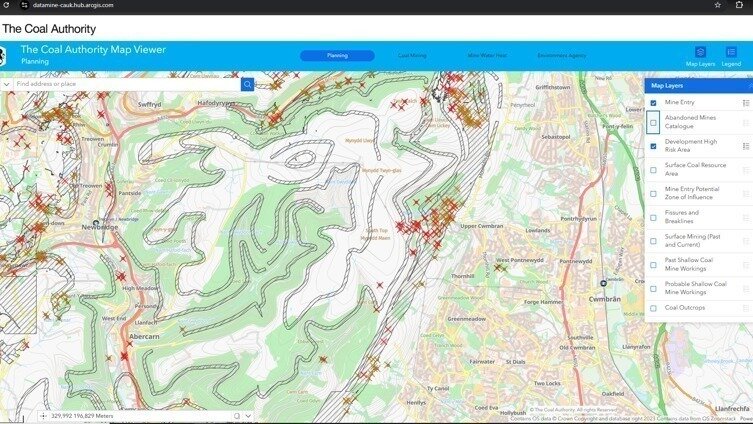Screen dimensions: 753x424
Task: Bookmark this page with the star icon
Action: click(717, 5)
